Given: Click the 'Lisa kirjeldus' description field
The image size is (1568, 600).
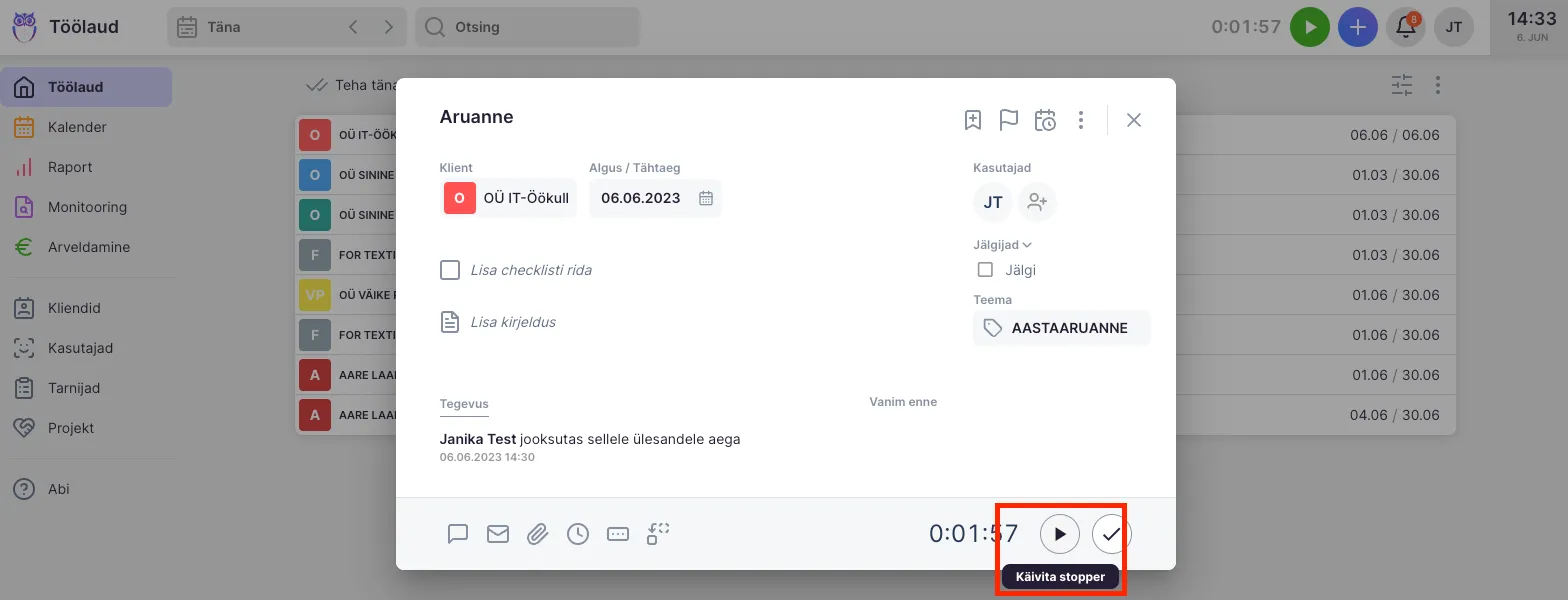Looking at the screenshot, I should [513, 322].
